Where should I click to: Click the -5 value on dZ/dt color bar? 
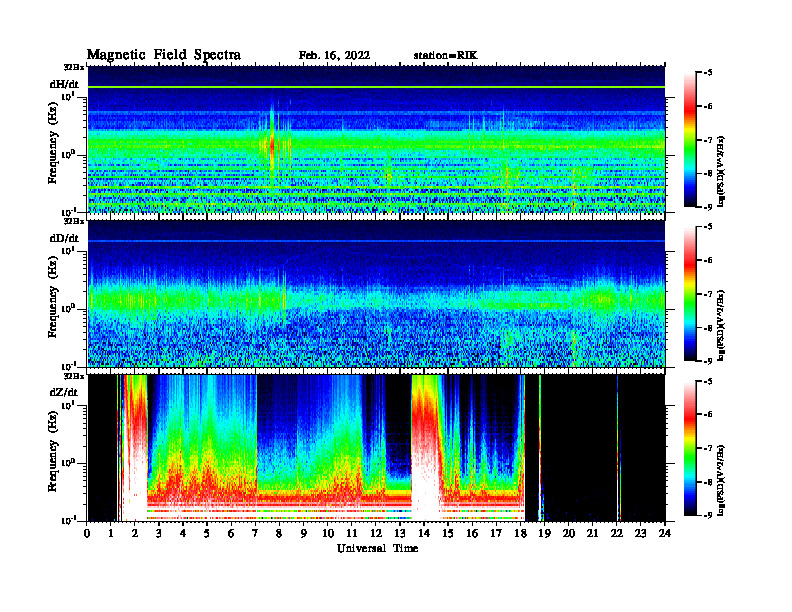709,381
